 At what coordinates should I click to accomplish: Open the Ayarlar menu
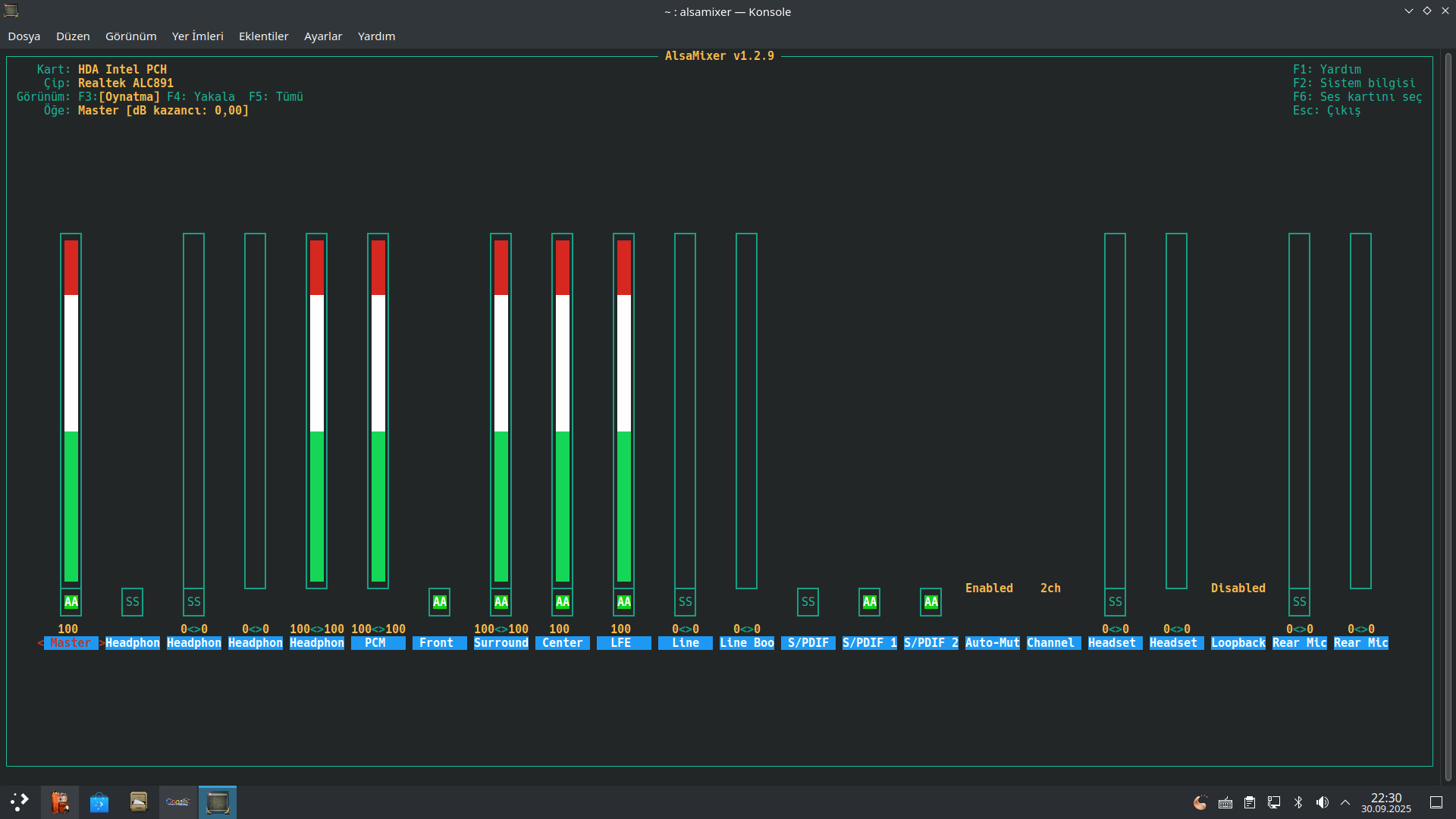click(x=323, y=36)
